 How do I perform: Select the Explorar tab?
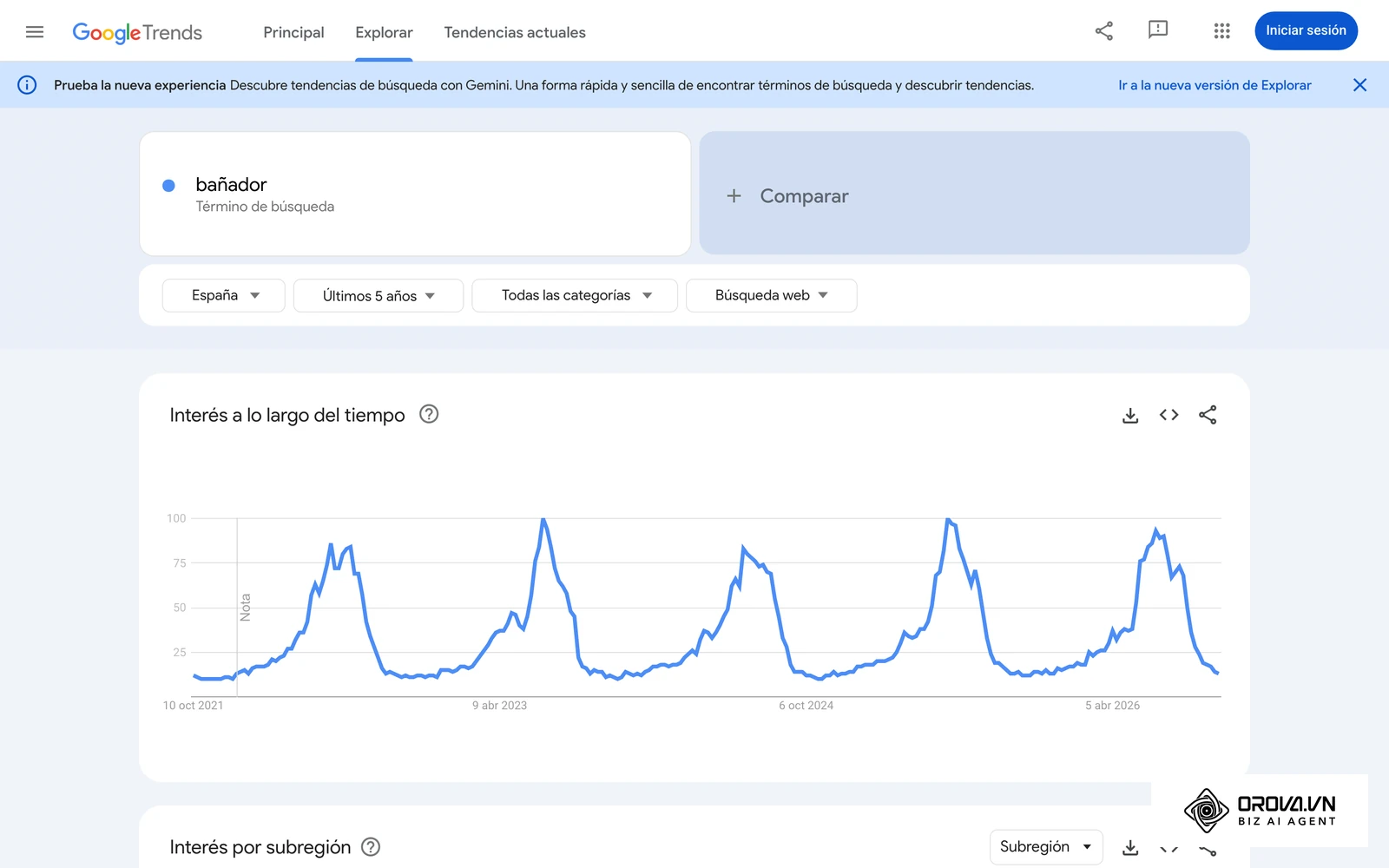point(384,32)
